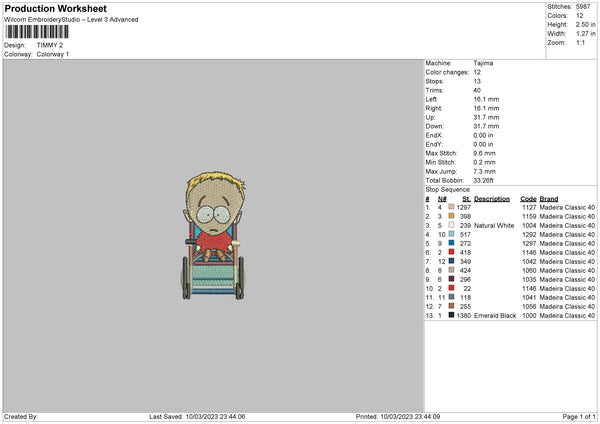
Task: Click stitch count "1380" in stop 13
Action: [x=464, y=315]
